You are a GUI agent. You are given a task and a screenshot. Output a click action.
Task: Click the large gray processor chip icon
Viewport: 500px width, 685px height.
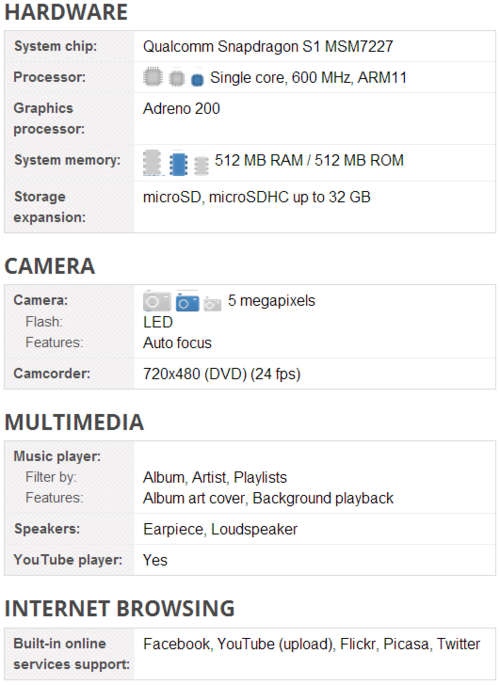click(x=153, y=77)
